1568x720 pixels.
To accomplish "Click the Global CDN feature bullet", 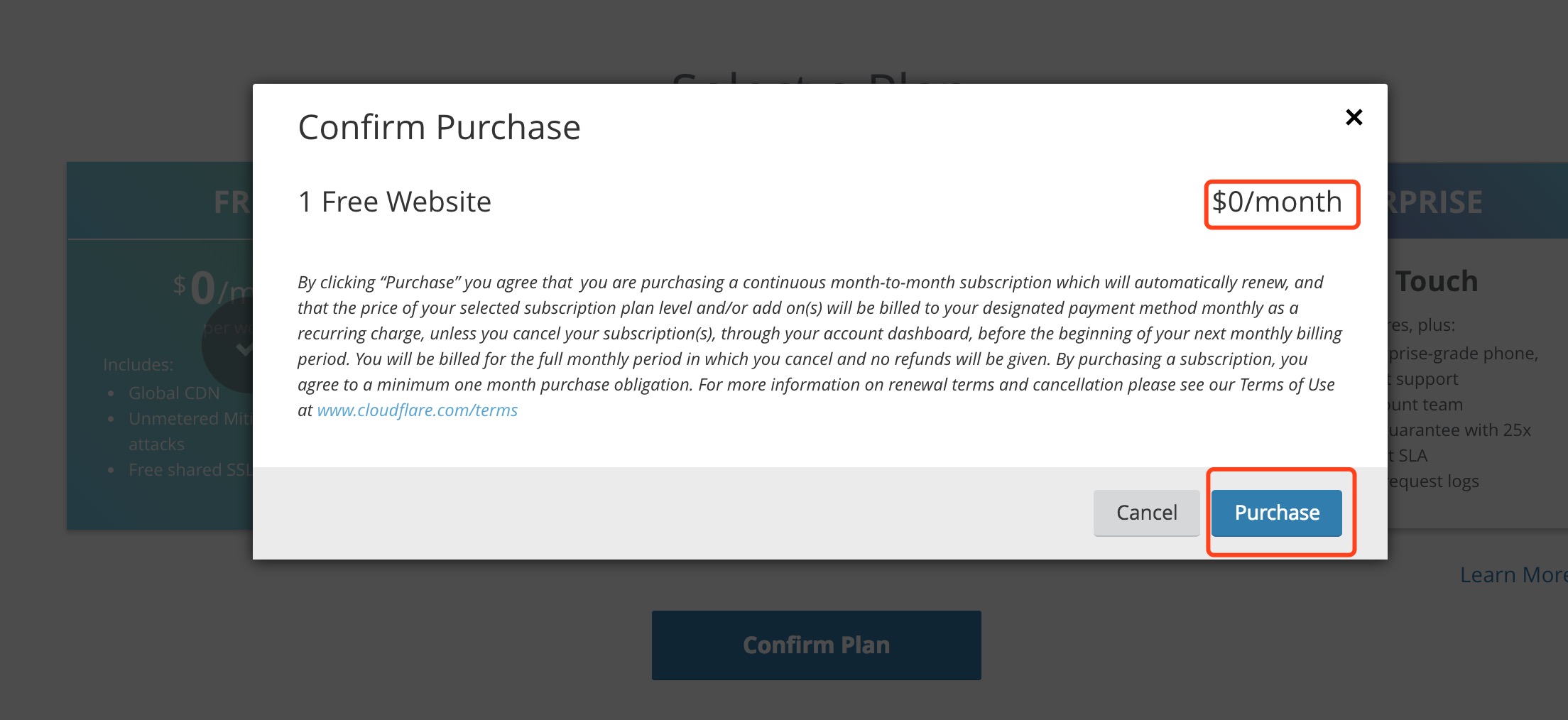I will (173, 393).
